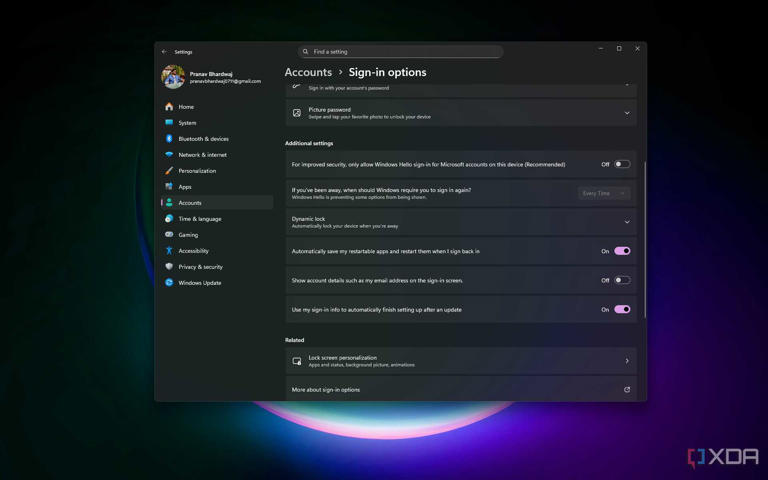This screenshot has height=480, width=768.
Task: Click the back arrow in Settings title bar
Action: [x=164, y=51]
